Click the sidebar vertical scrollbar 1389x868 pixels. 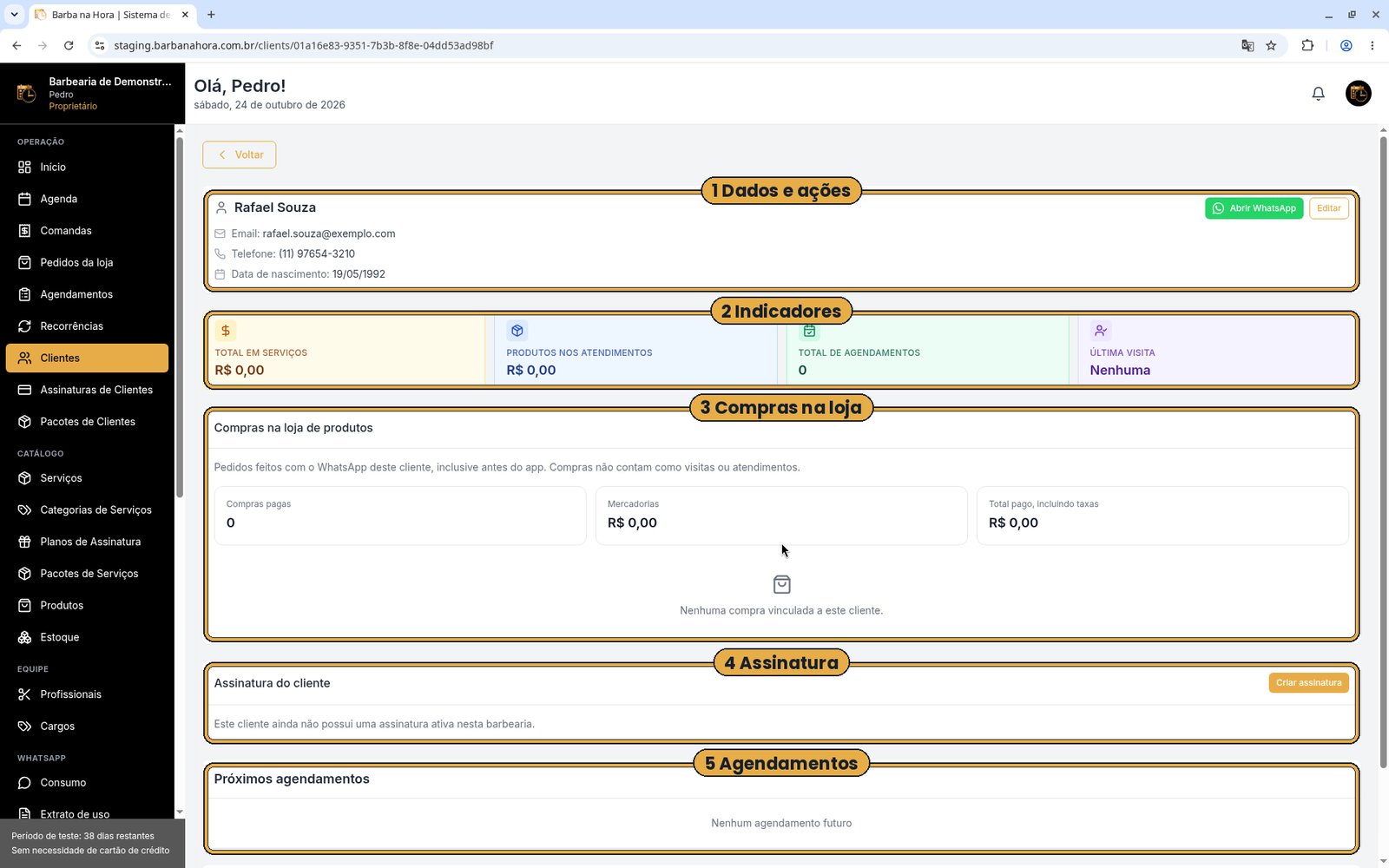click(x=180, y=317)
